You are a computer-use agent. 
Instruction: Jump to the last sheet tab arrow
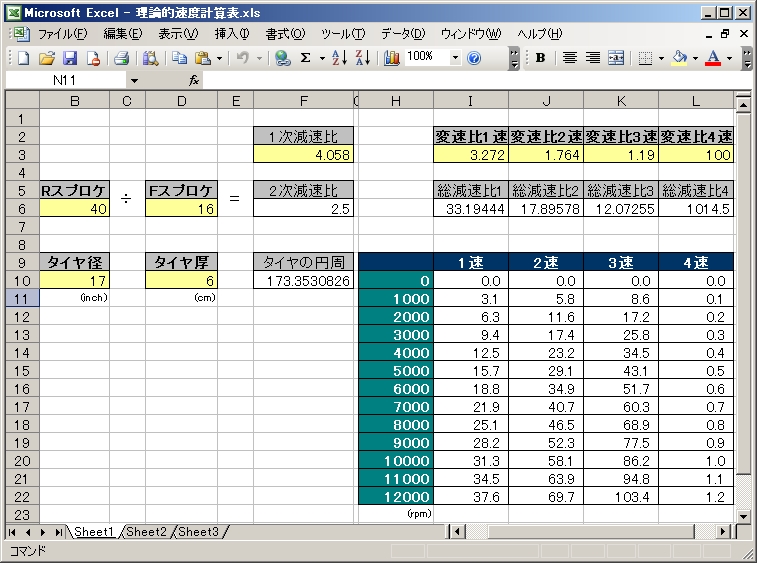coord(58,532)
